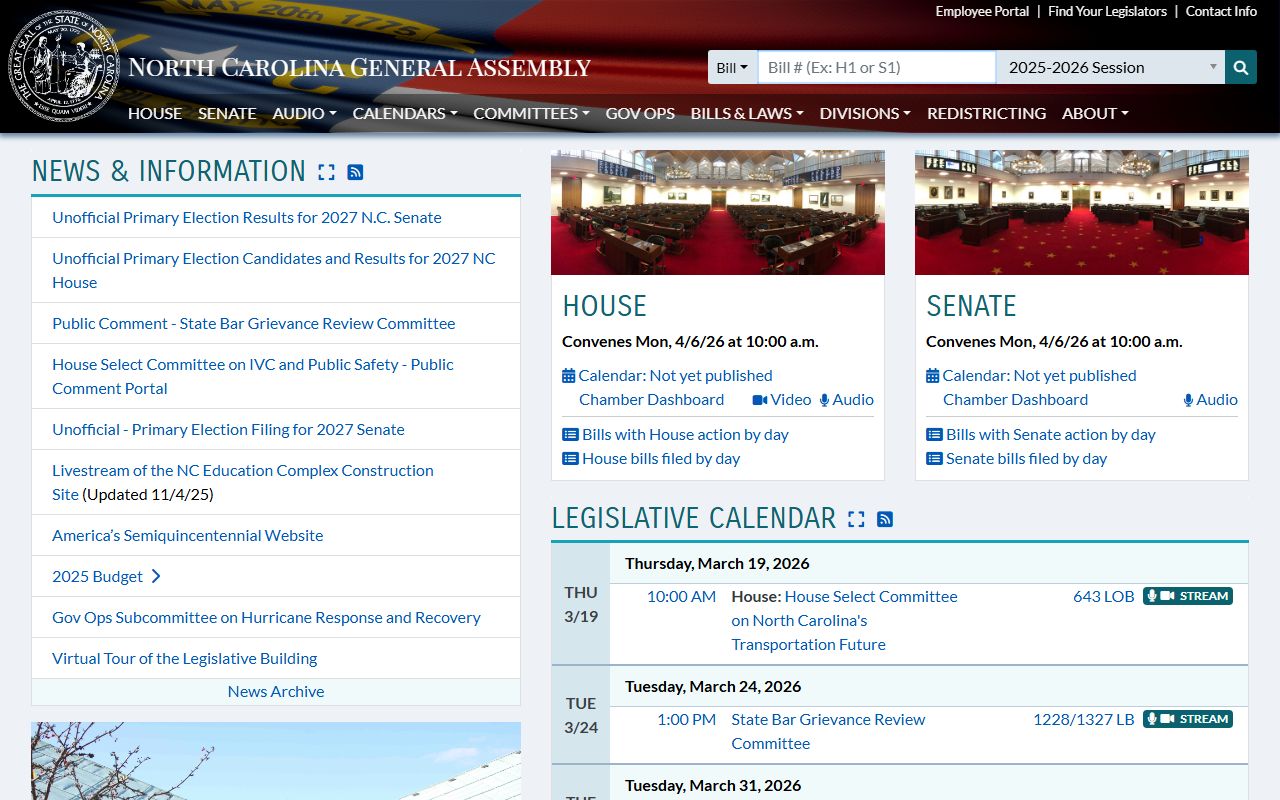This screenshot has width=1280, height=800.
Task: Click the 1228/1327 LB room link
Action: click(1084, 719)
